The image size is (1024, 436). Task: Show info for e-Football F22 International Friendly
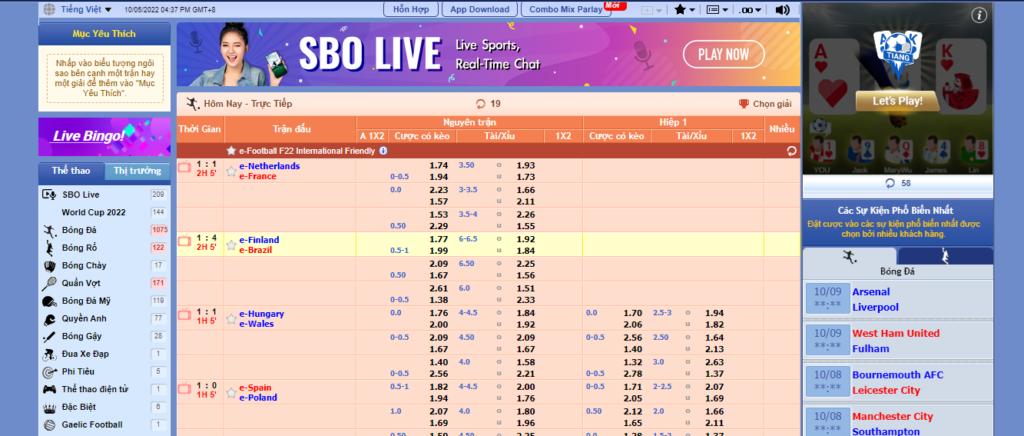[383, 151]
